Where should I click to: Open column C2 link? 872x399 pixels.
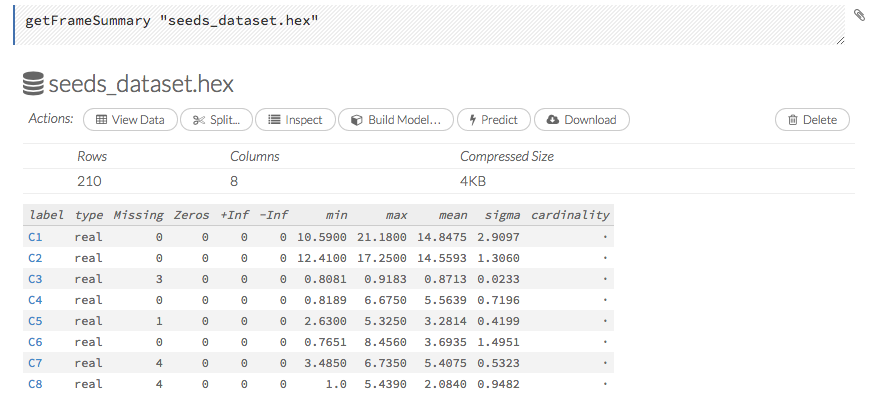click(x=35, y=258)
